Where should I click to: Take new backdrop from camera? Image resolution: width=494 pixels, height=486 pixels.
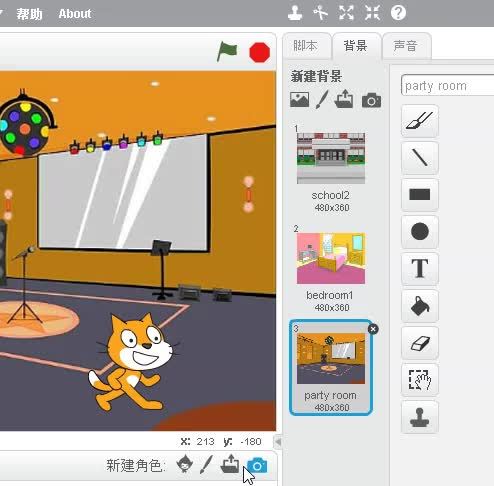tap(371, 100)
